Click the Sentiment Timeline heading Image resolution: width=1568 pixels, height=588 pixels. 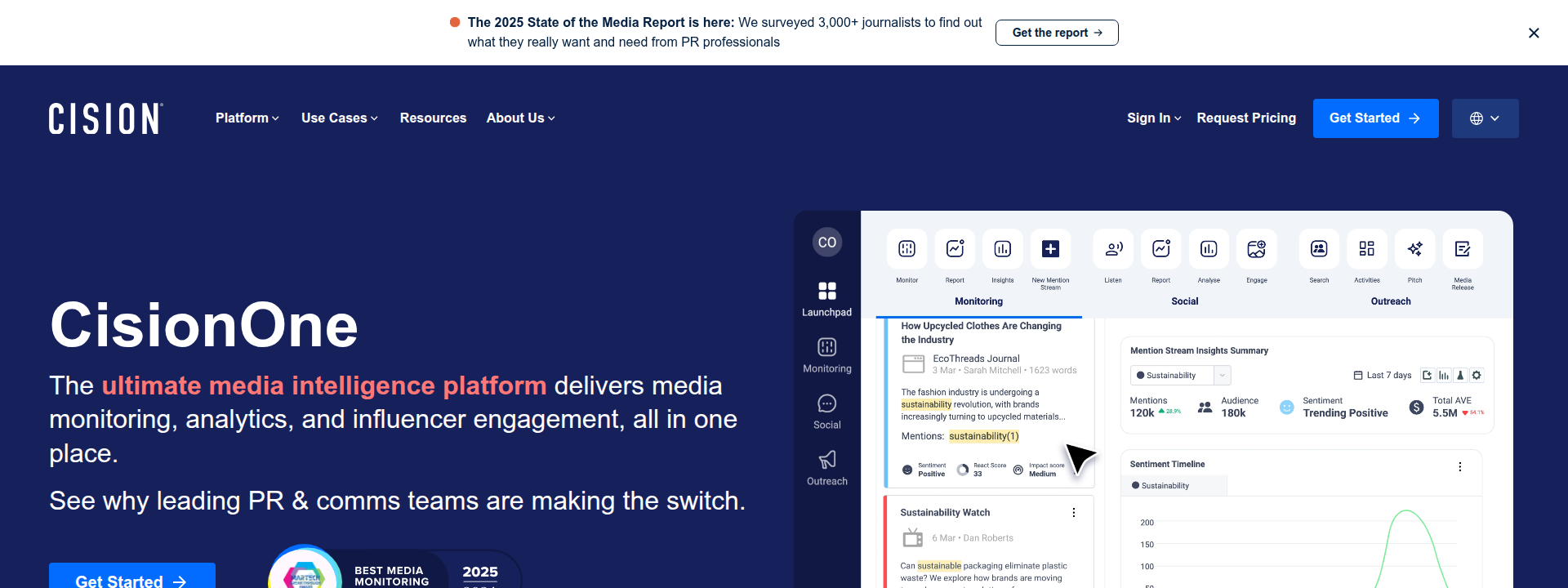point(1167,465)
